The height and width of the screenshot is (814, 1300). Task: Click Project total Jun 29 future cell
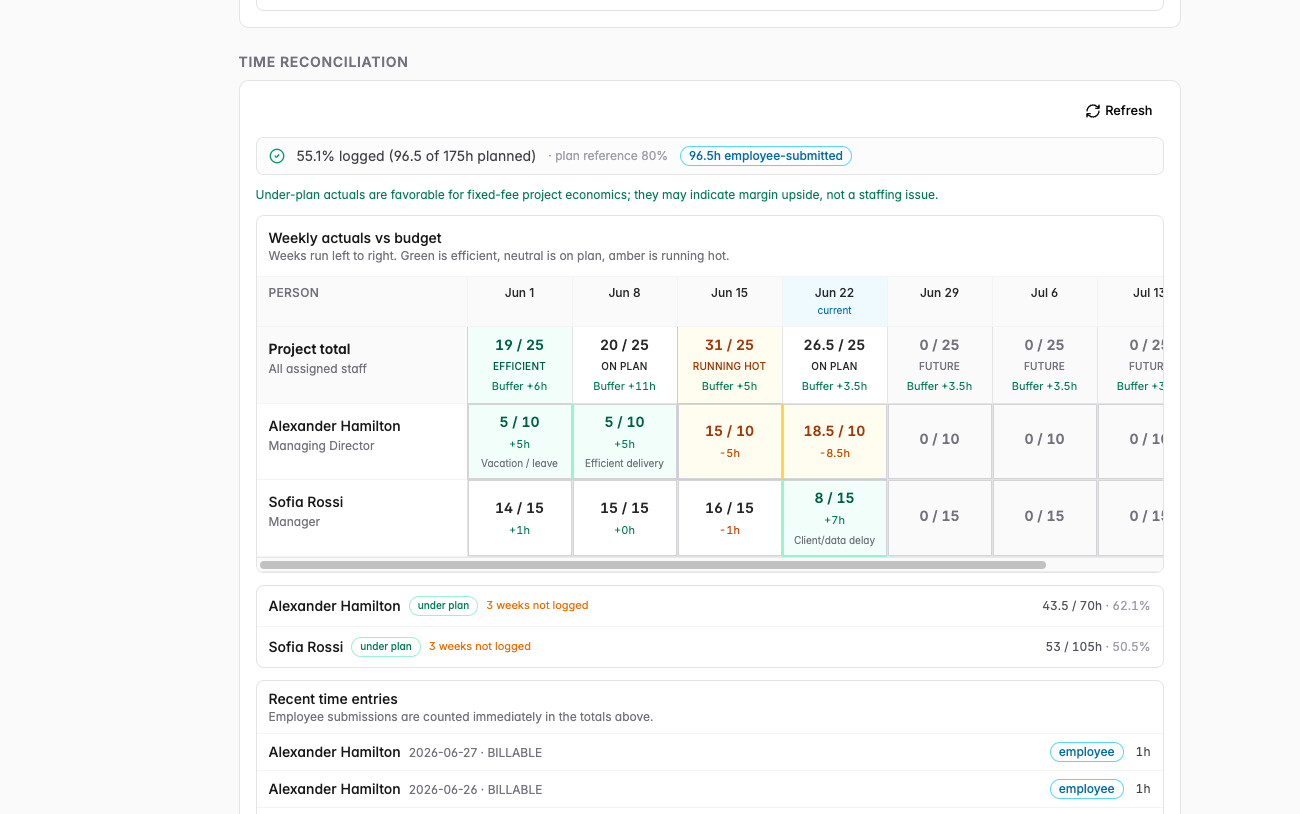(x=940, y=365)
